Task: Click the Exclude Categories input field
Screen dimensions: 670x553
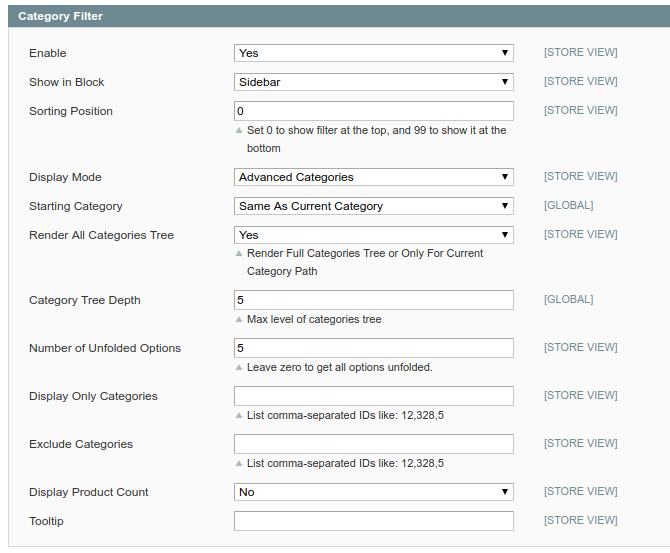Action: coord(373,444)
